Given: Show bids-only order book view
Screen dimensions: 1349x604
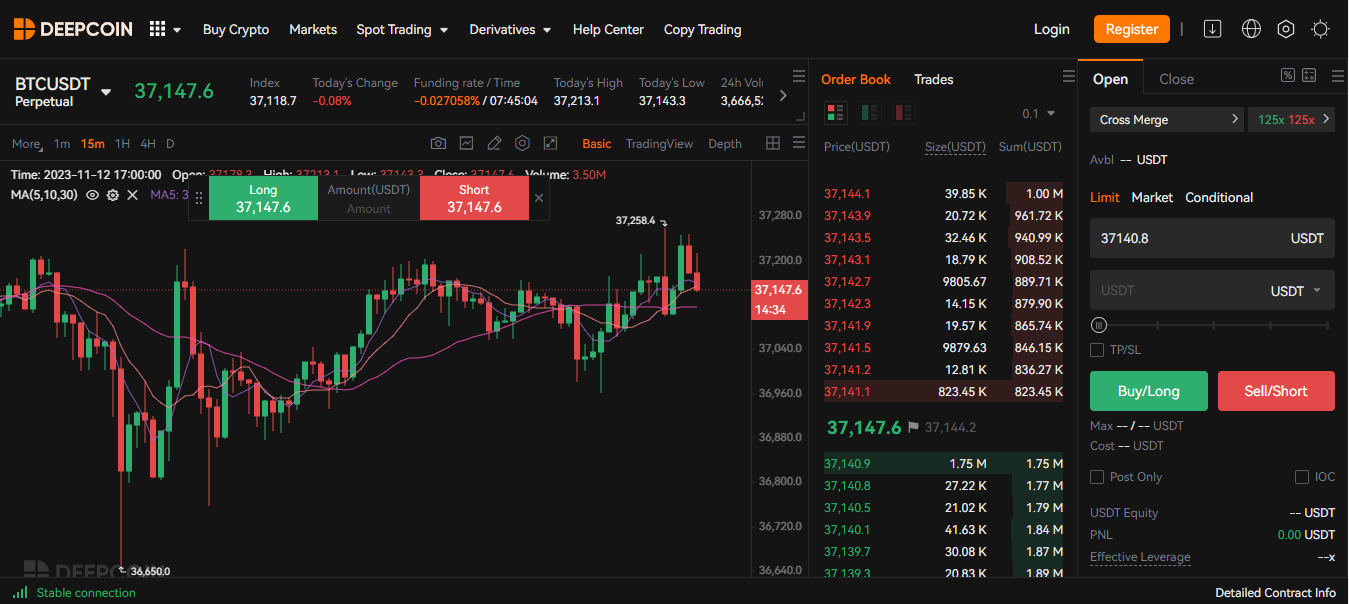Looking at the screenshot, I should (869, 112).
